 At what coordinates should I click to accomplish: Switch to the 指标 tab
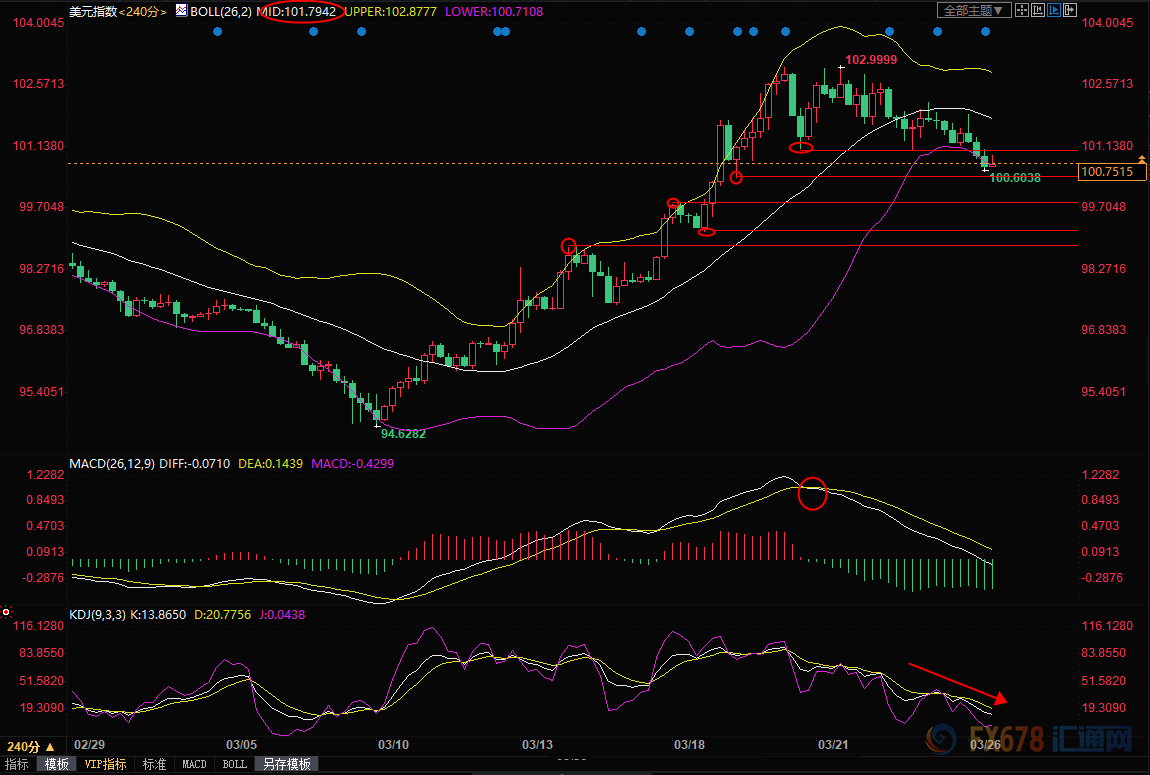(17, 764)
